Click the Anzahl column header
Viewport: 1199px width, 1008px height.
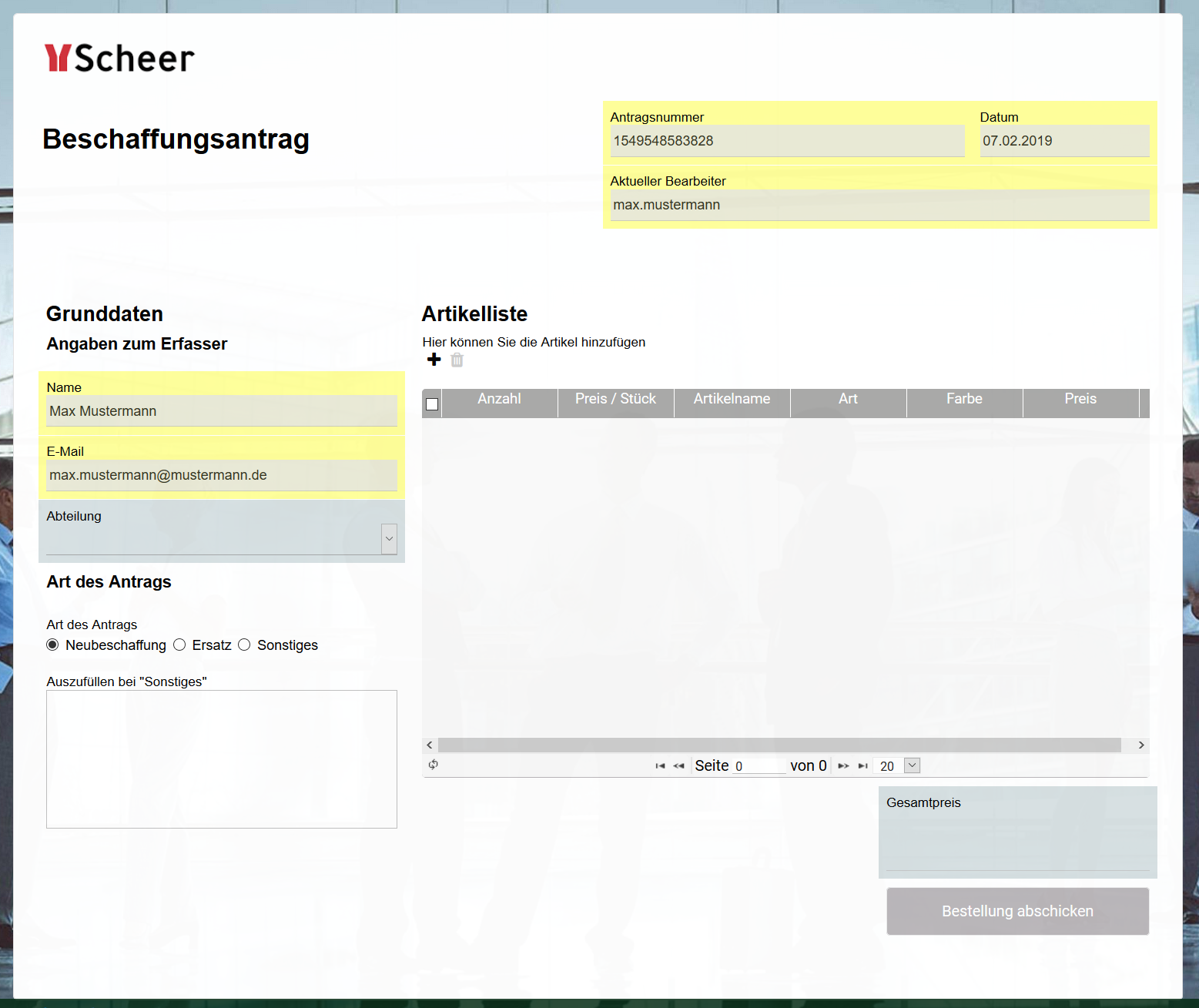tap(499, 399)
